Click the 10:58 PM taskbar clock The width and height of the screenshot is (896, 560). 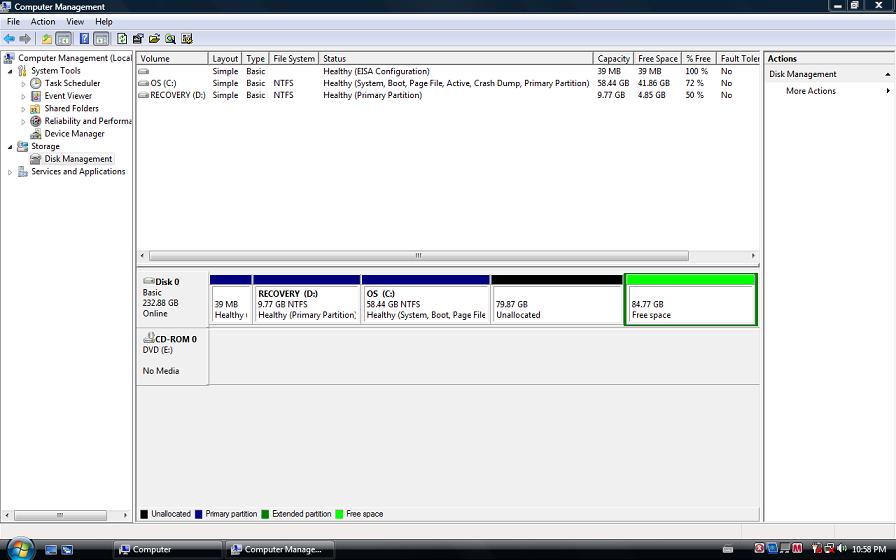869,550
